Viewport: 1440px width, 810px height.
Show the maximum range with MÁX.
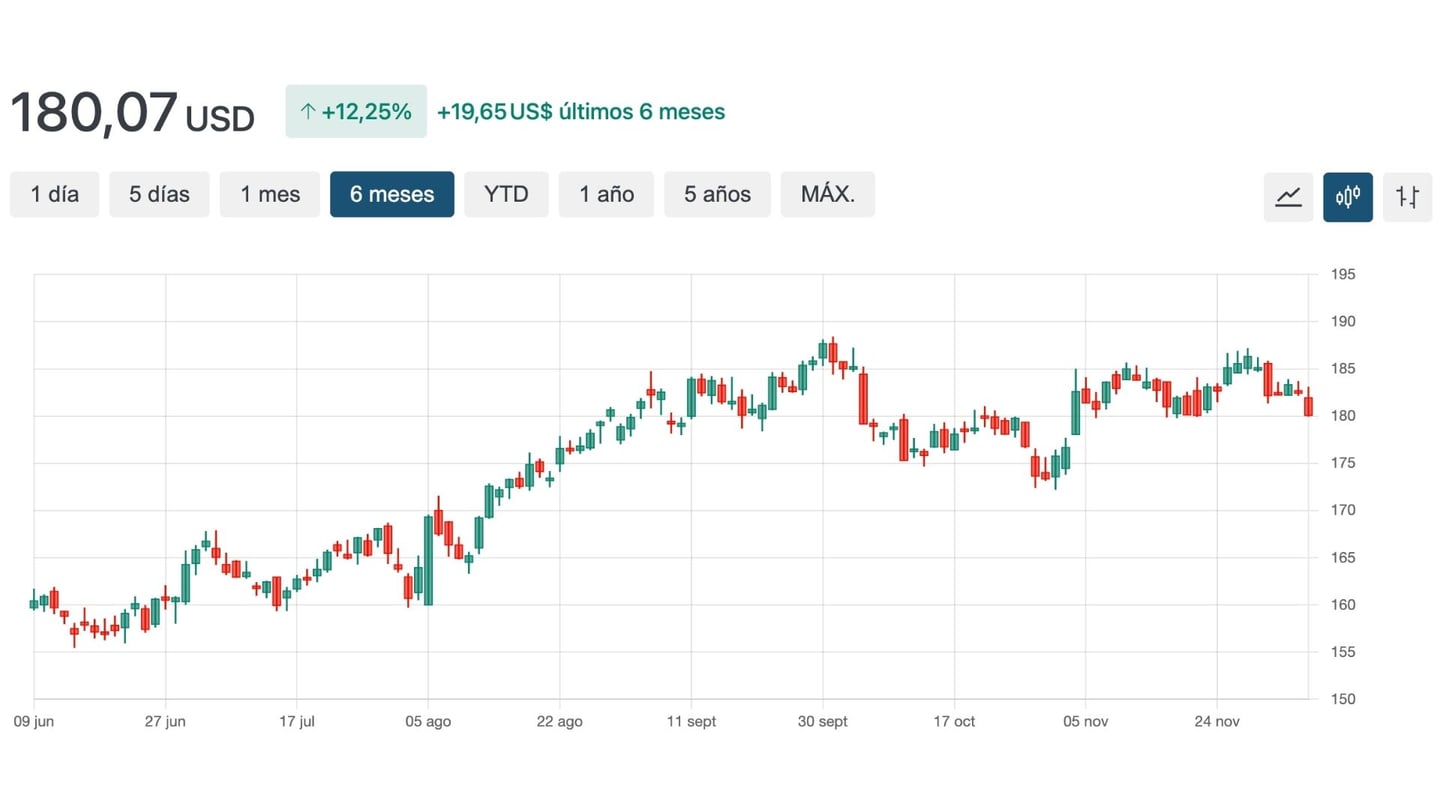click(827, 194)
